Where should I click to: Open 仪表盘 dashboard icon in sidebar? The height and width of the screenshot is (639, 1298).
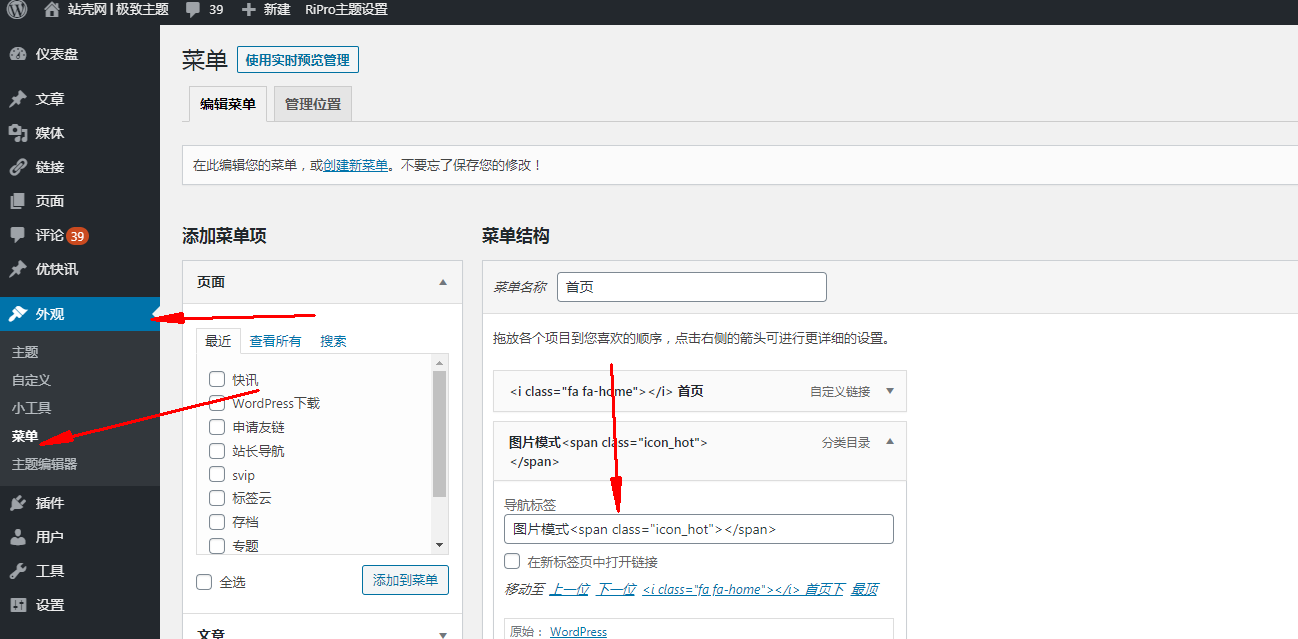[x=18, y=54]
